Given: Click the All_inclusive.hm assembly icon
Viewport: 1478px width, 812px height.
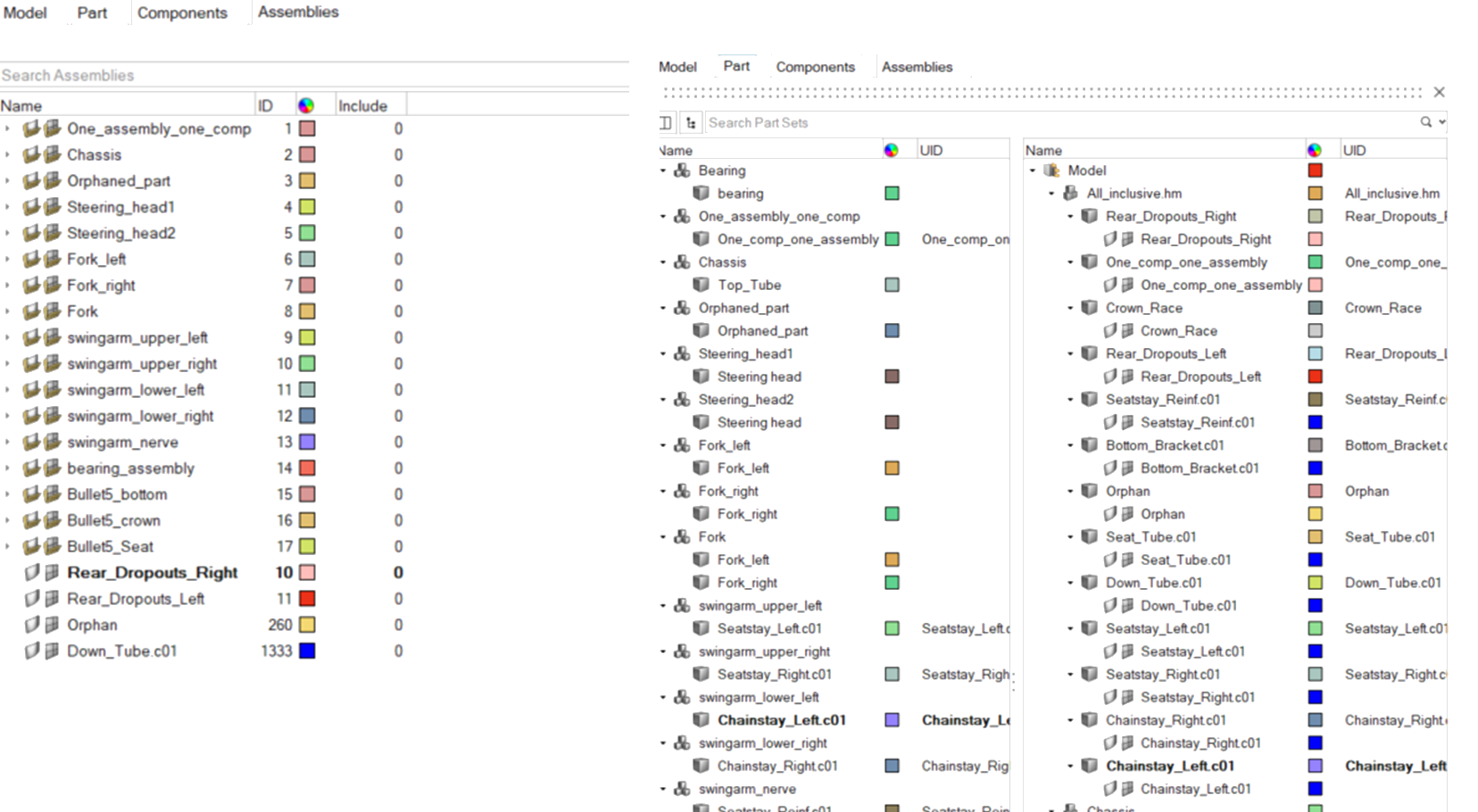Looking at the screenshot, I should (1071, 194).
